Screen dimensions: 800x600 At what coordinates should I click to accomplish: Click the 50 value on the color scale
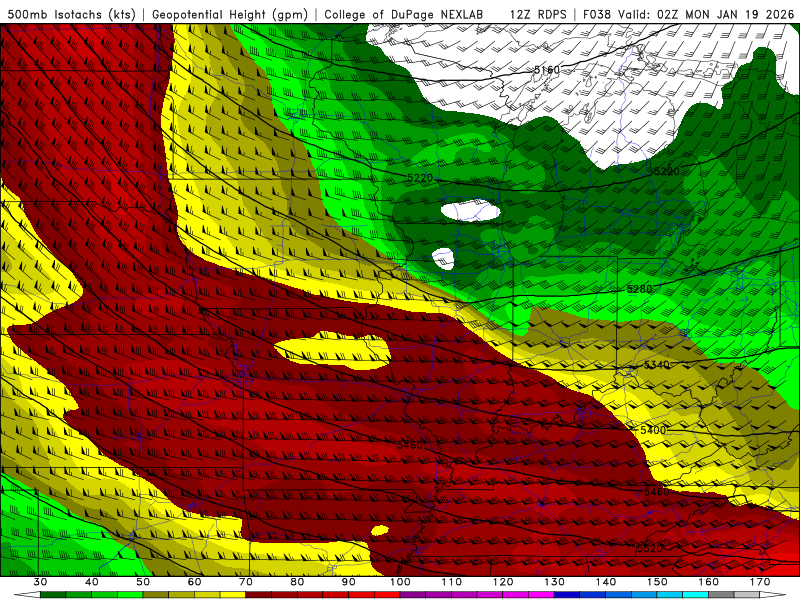pos(143,582)
